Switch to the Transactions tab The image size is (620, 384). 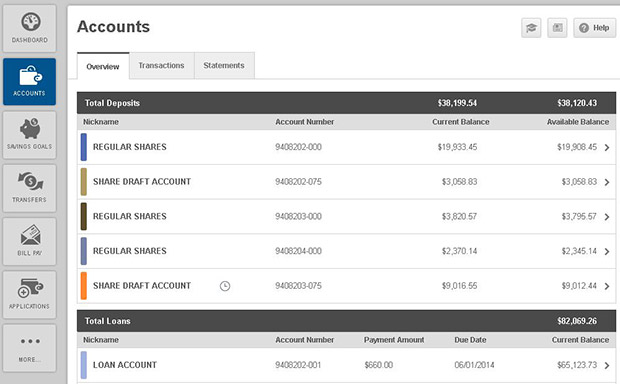click(161, 66)
